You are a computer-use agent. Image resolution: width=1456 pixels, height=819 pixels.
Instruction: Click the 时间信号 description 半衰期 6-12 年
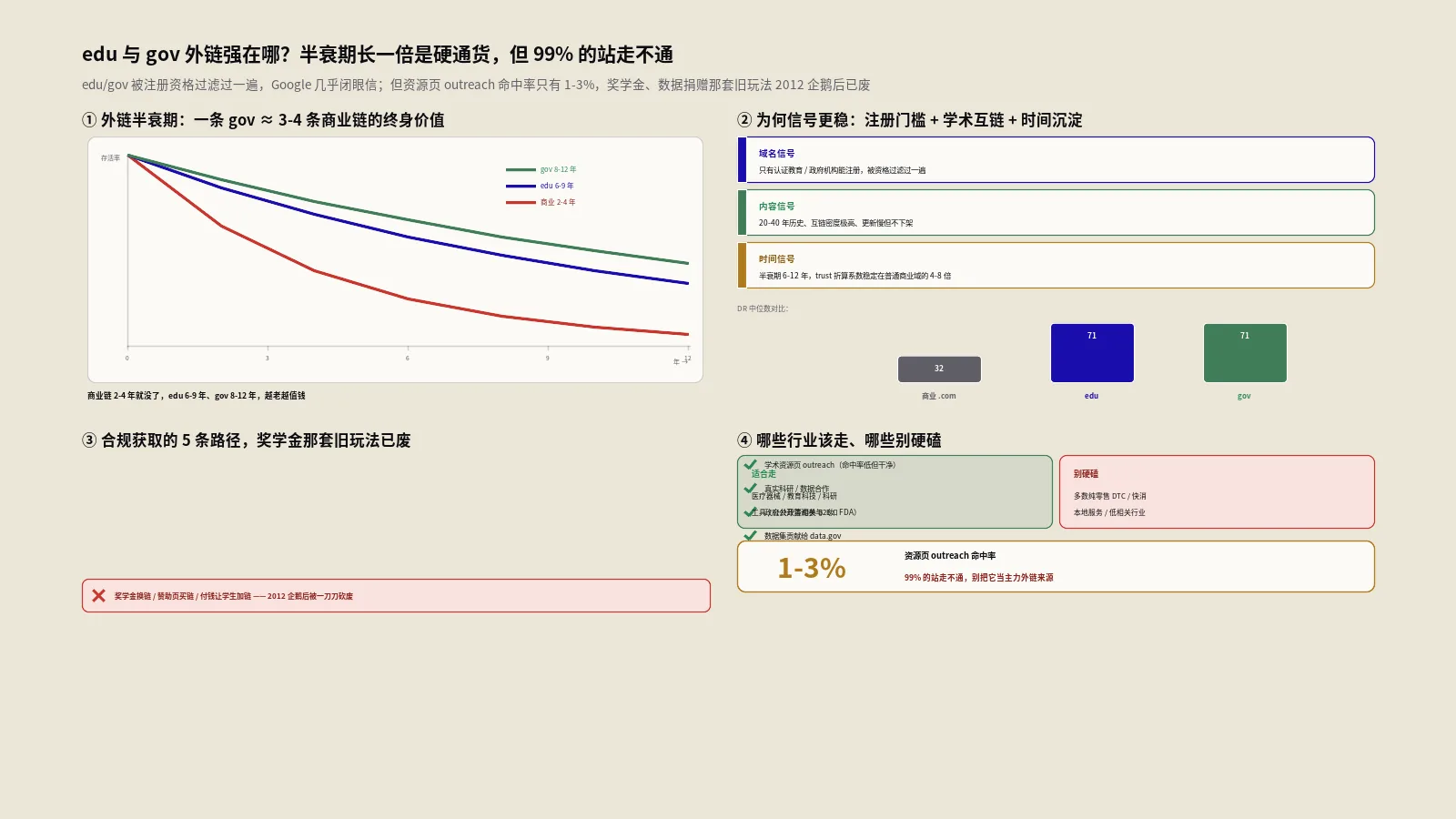point(855,276)
